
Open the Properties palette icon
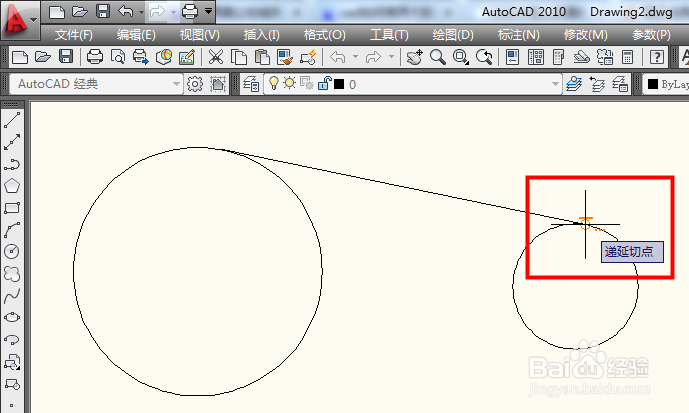(513, 57)
